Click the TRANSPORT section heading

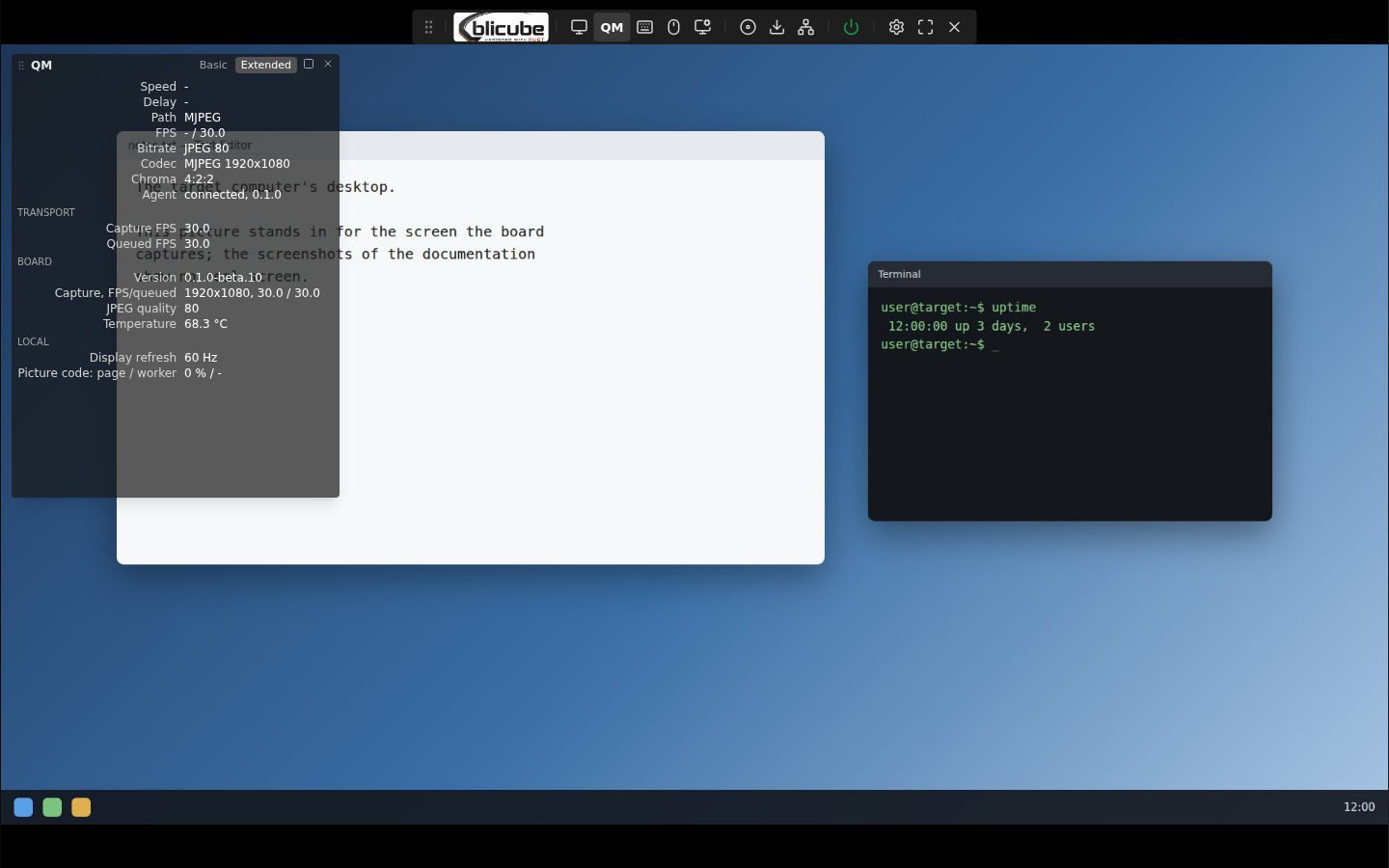click(x=45, y=212)
